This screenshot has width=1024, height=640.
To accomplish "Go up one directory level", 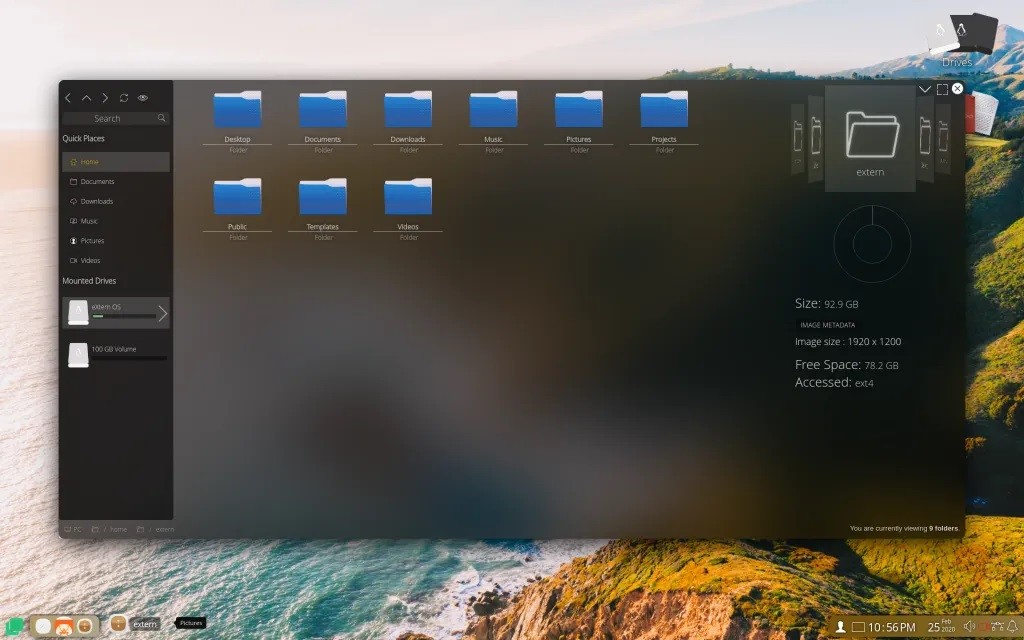I will tap(86, 98).
